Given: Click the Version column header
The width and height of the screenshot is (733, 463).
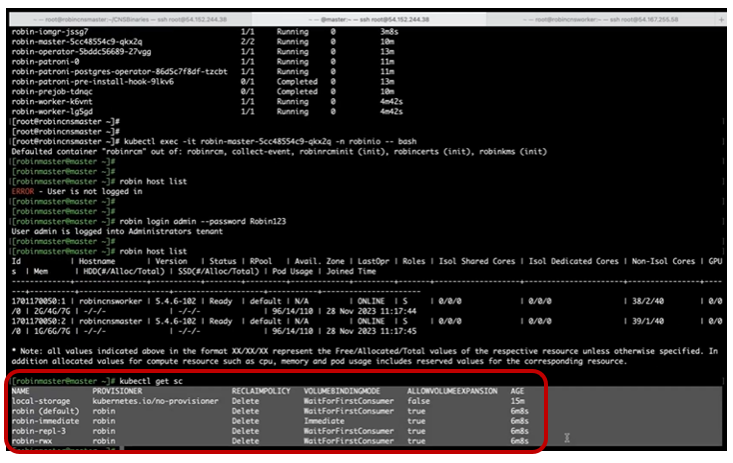Looking at the screenshot, I should [x=171, y=261].
